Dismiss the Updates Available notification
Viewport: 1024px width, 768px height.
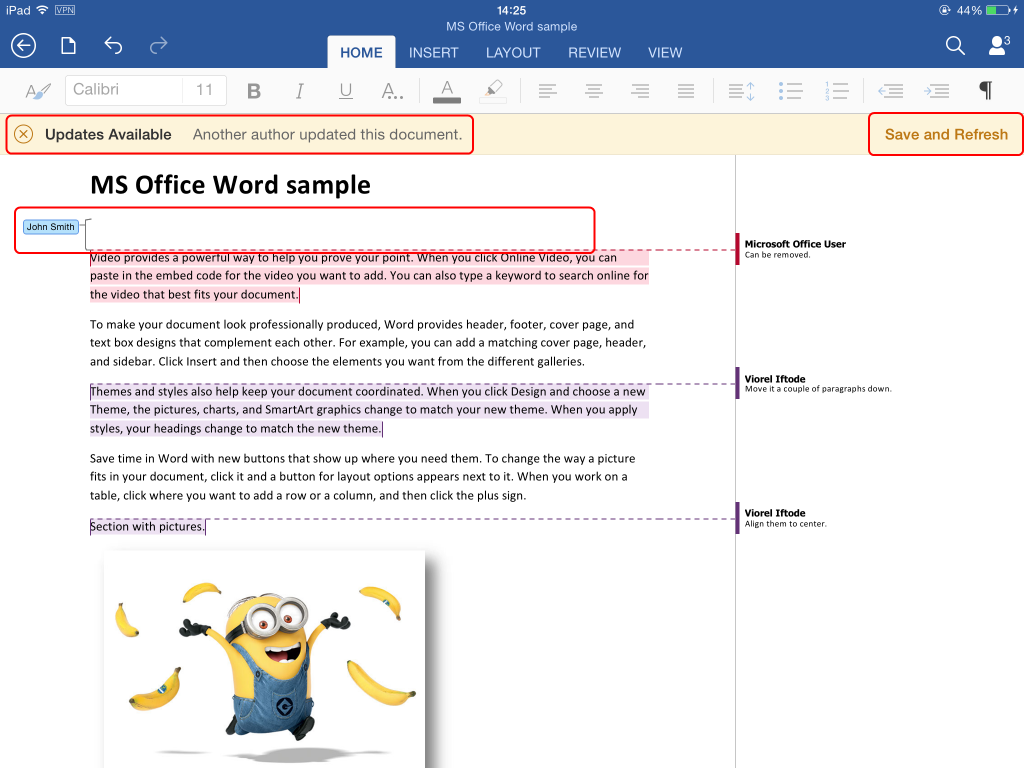23,134
